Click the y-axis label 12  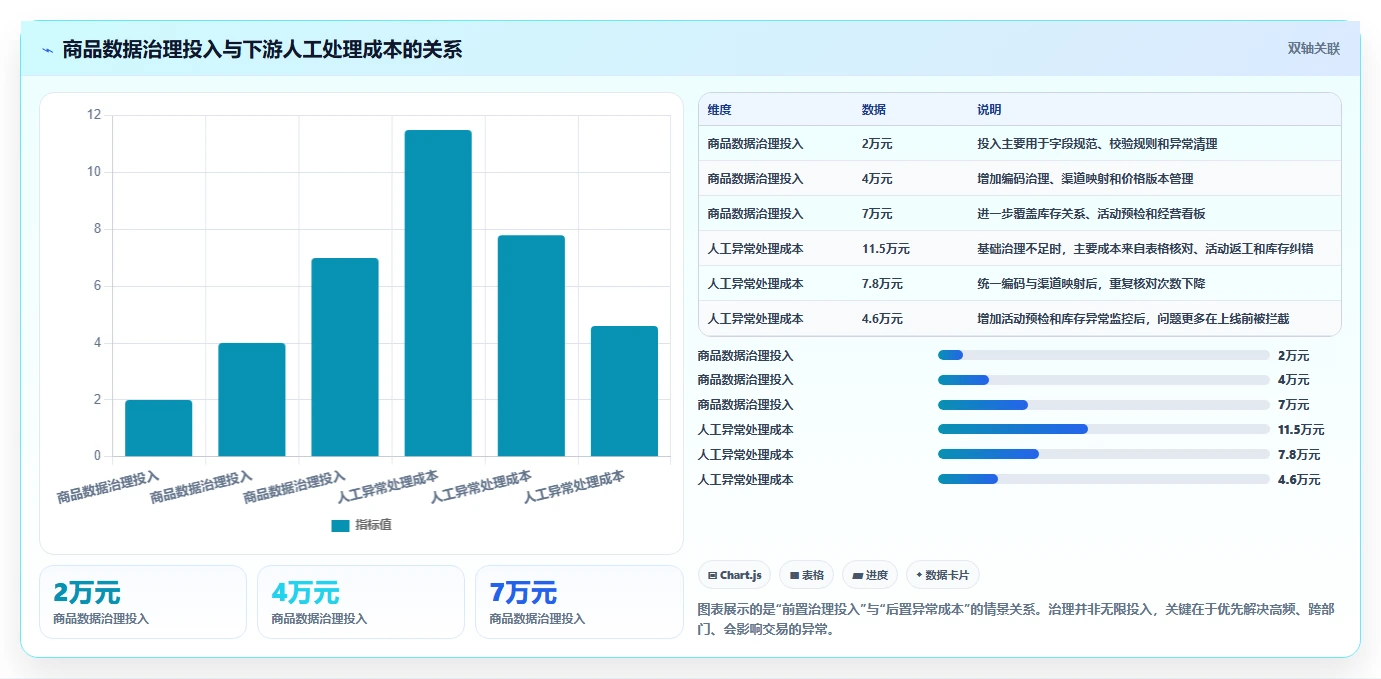(x=94, y=115)
